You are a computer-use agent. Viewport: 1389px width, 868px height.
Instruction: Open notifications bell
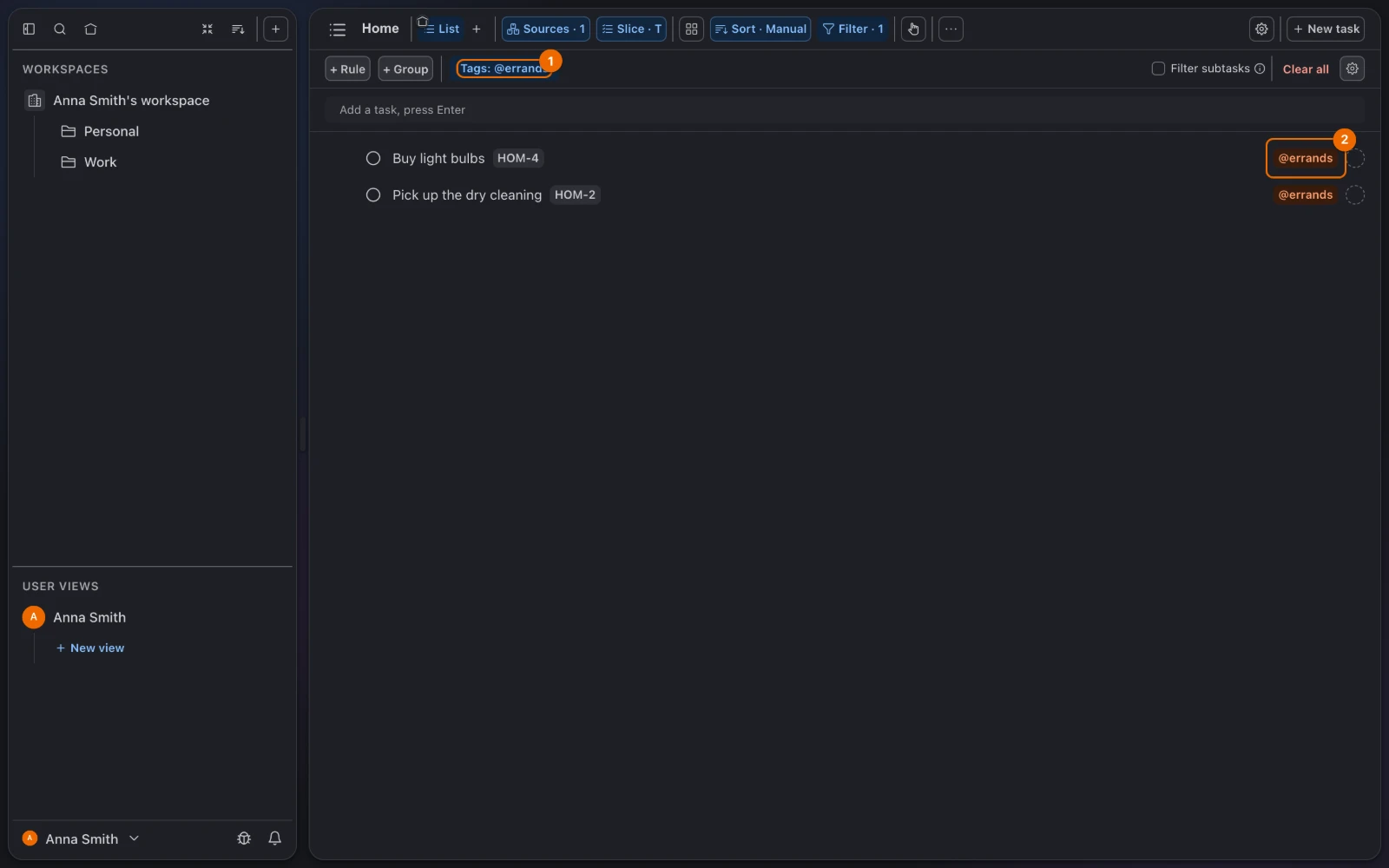click(x=275, y=838)
